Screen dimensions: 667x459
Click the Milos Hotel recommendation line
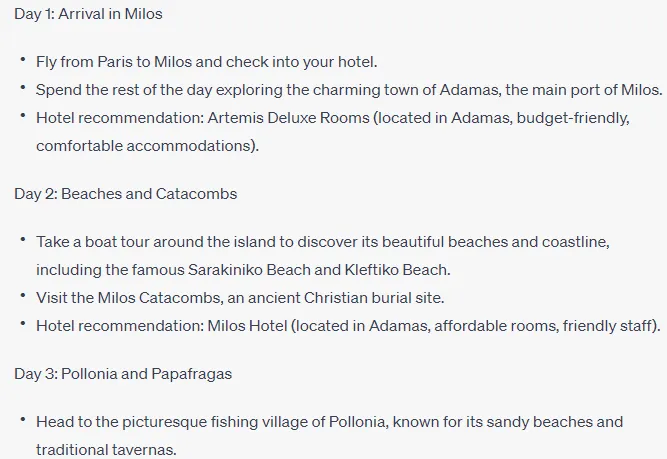click(348, 326)
